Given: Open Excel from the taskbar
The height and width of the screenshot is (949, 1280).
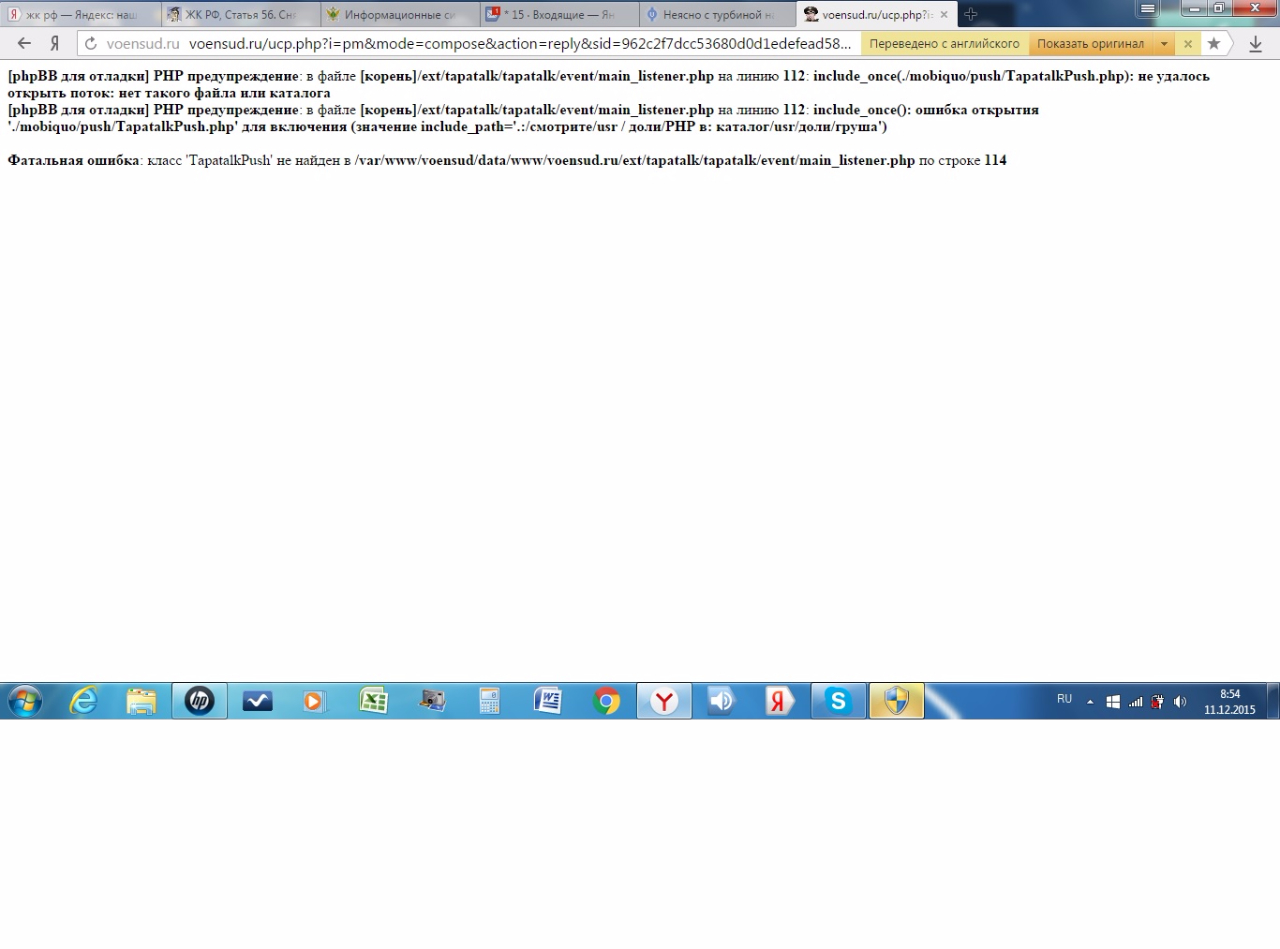Looking at the screenshot, I should click(373, 701).
